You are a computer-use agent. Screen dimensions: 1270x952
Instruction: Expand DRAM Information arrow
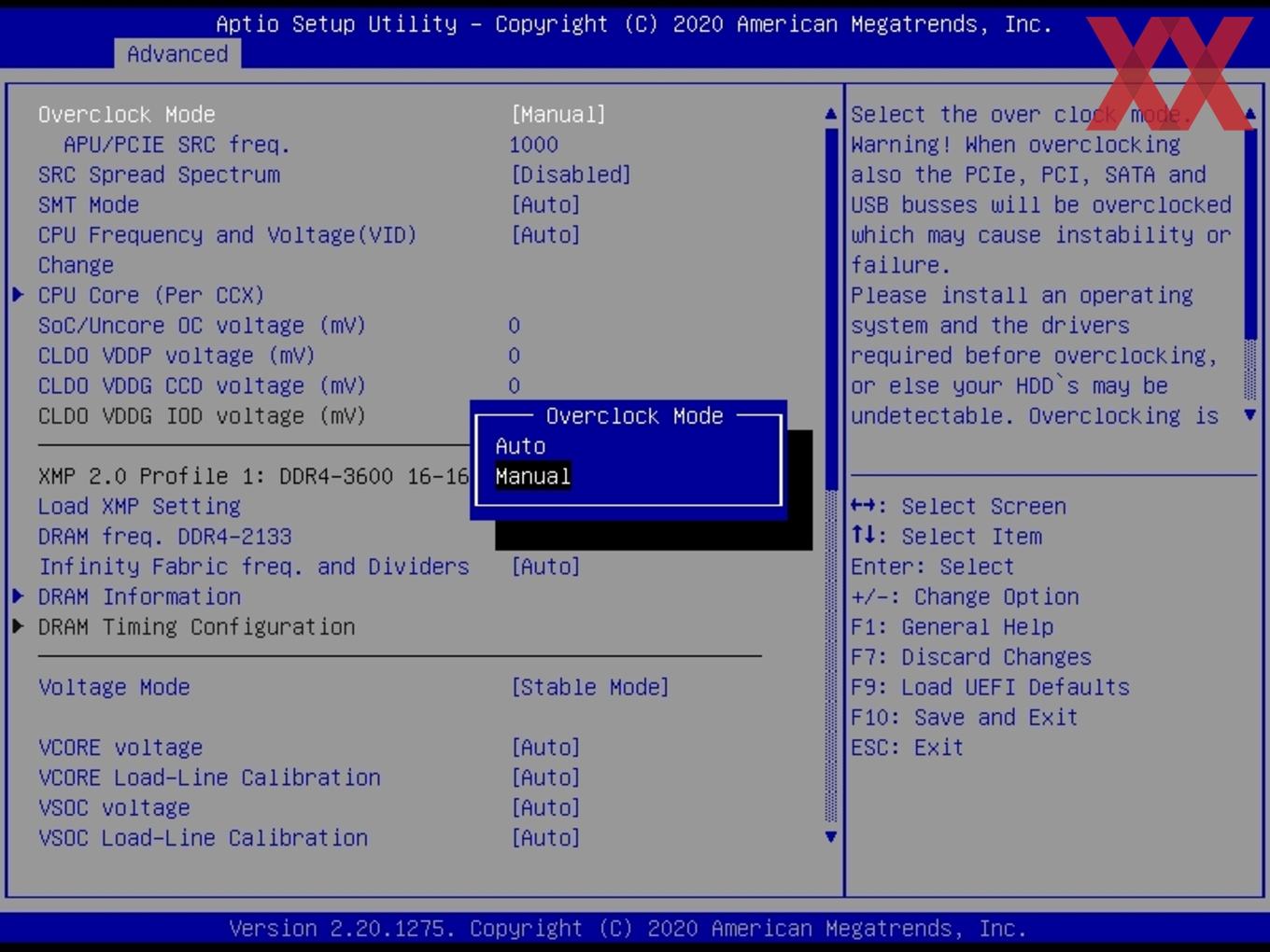tap(18, 595)
